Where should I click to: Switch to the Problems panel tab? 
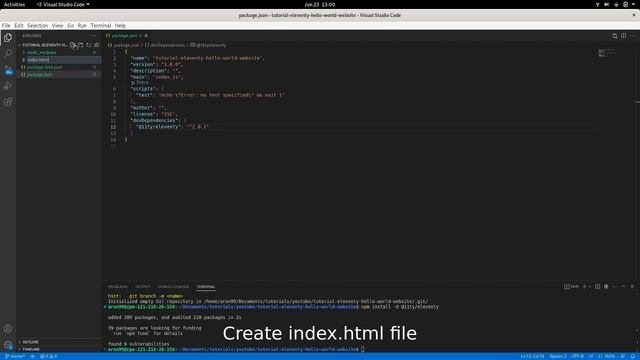[118, 287]
